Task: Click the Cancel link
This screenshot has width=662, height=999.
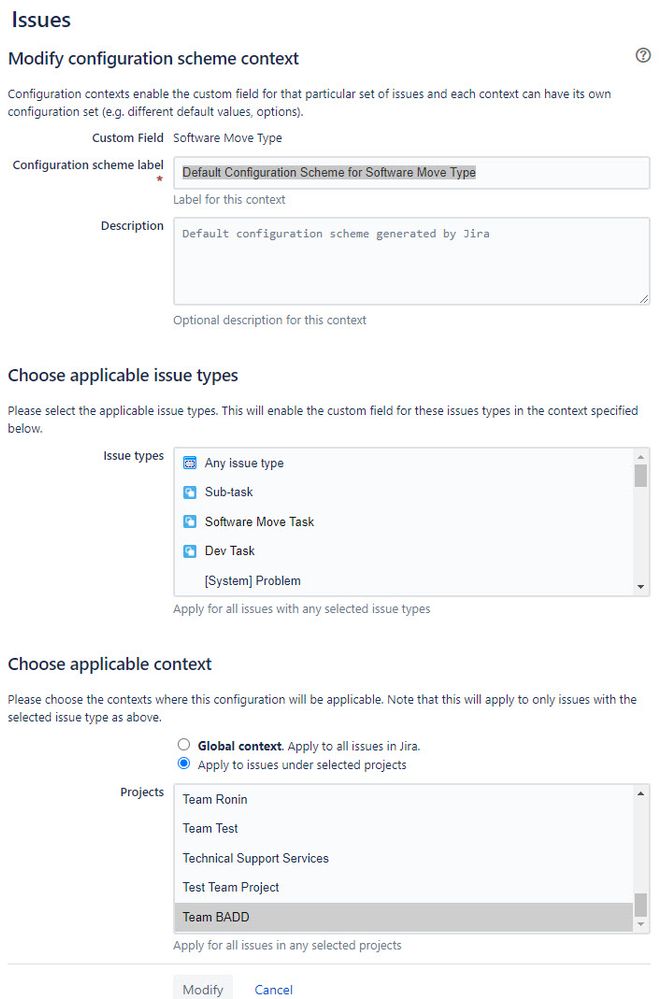Action: [x=273, y=989]
